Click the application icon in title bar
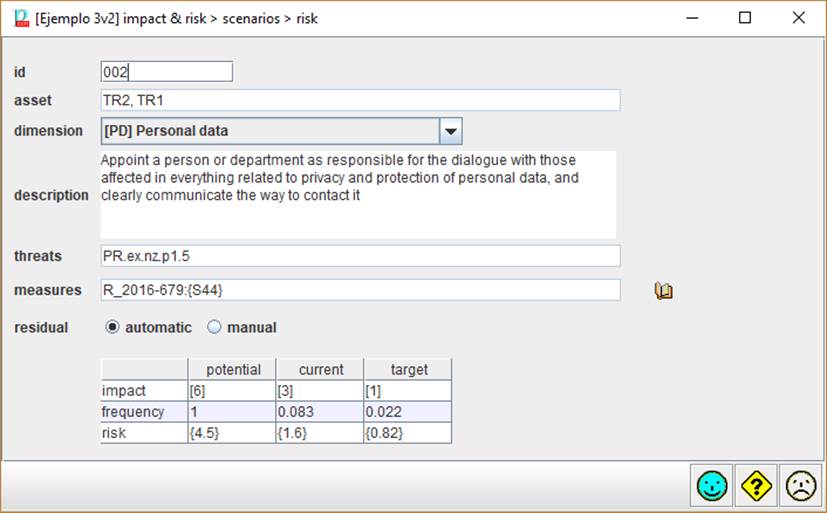Viewport: 827px width, 513px height. coord(20,18)
